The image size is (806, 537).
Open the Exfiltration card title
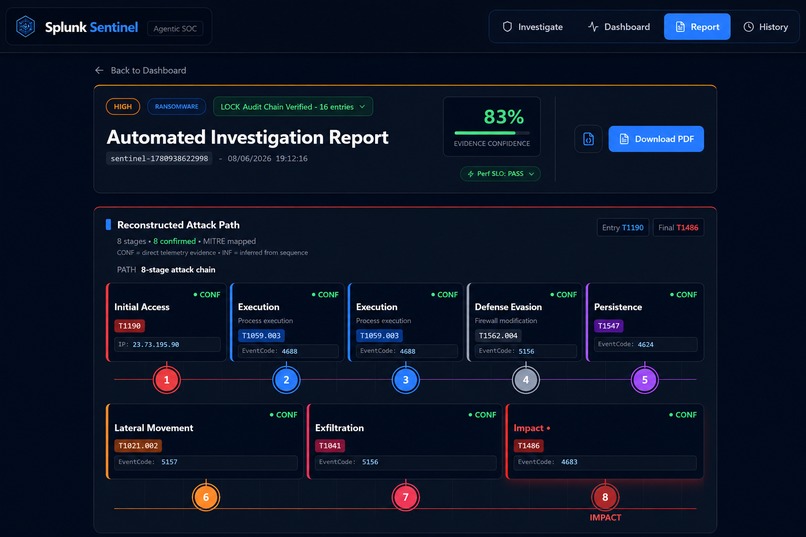point(339,428)
